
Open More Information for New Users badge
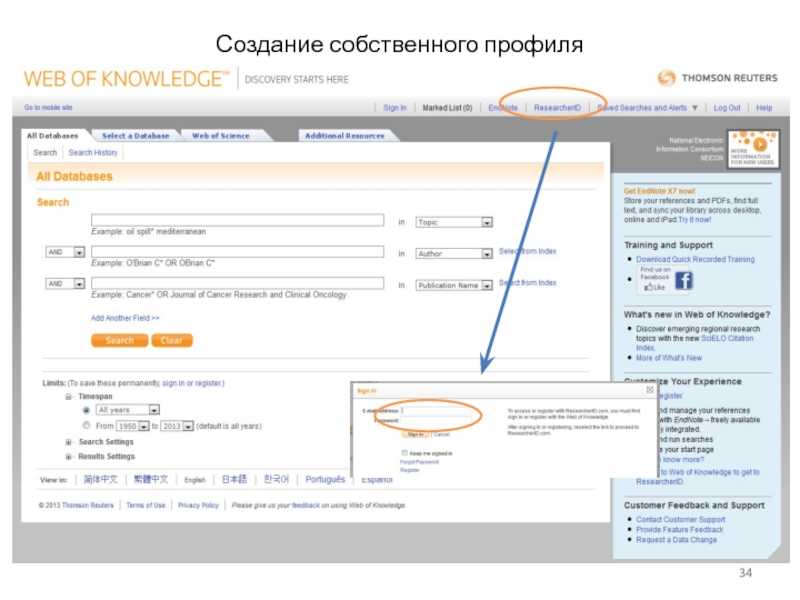[x=753, y=148]
